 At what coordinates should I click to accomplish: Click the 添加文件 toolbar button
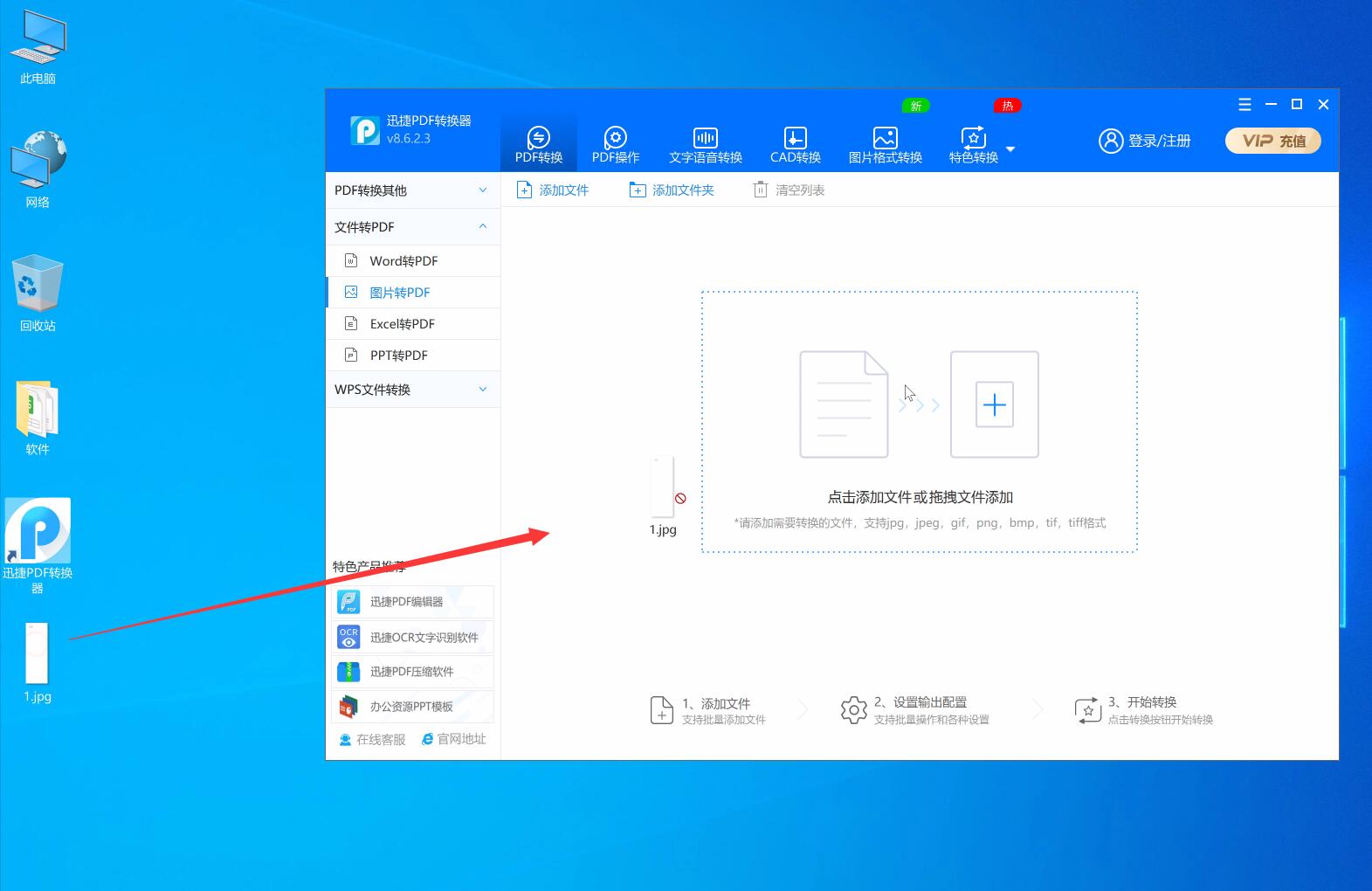[553, 190]
